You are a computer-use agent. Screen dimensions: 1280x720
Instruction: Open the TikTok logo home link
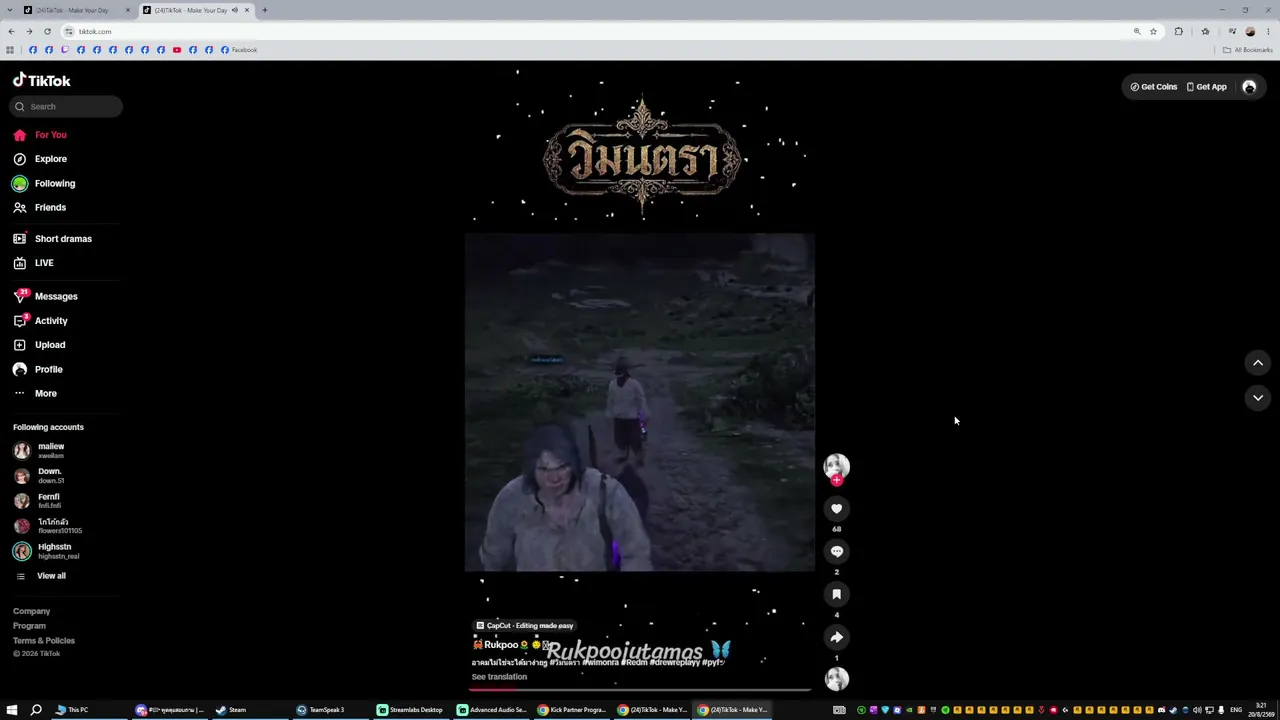click(42, 81)
